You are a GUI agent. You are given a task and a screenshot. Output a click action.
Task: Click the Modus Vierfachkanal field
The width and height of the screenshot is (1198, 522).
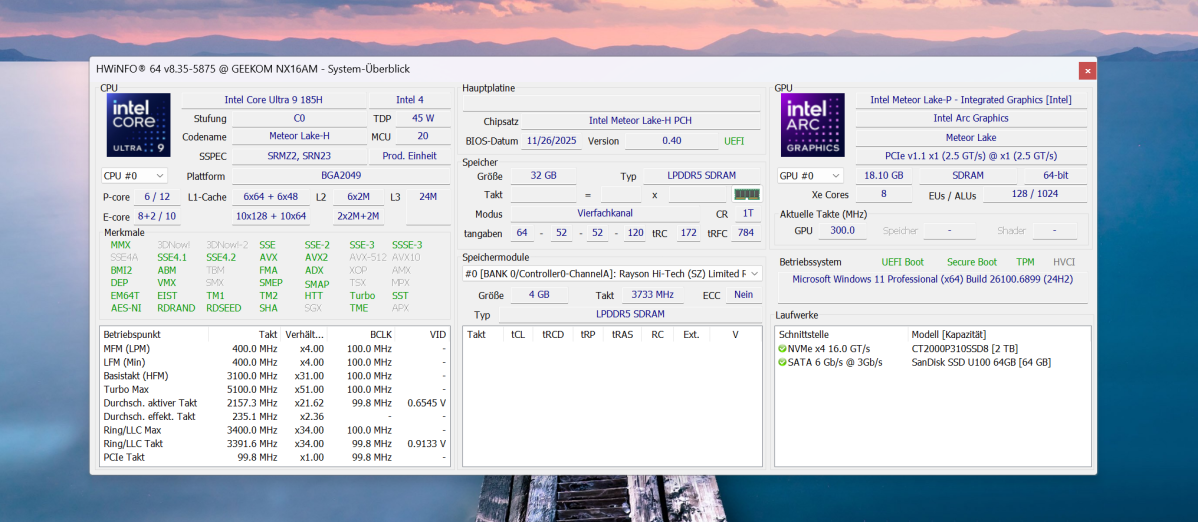(604, 214)
